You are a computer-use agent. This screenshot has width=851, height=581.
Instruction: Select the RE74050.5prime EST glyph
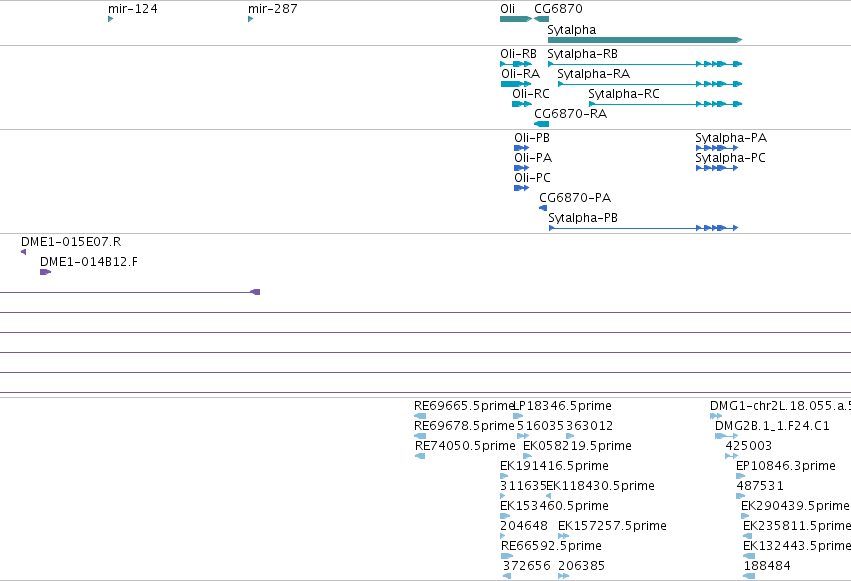tap(420, 456)
